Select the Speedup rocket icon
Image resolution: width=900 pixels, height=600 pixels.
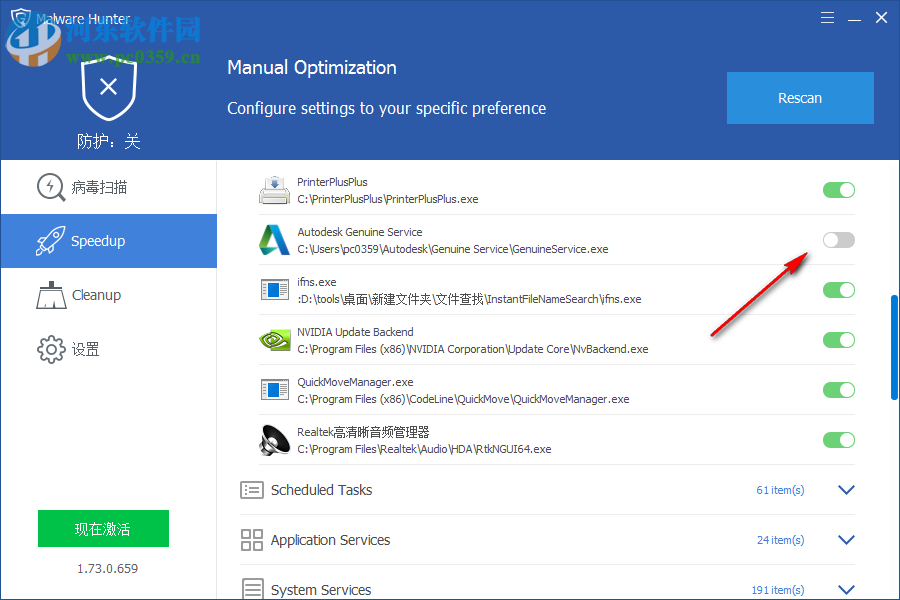[x=51, y=240]
